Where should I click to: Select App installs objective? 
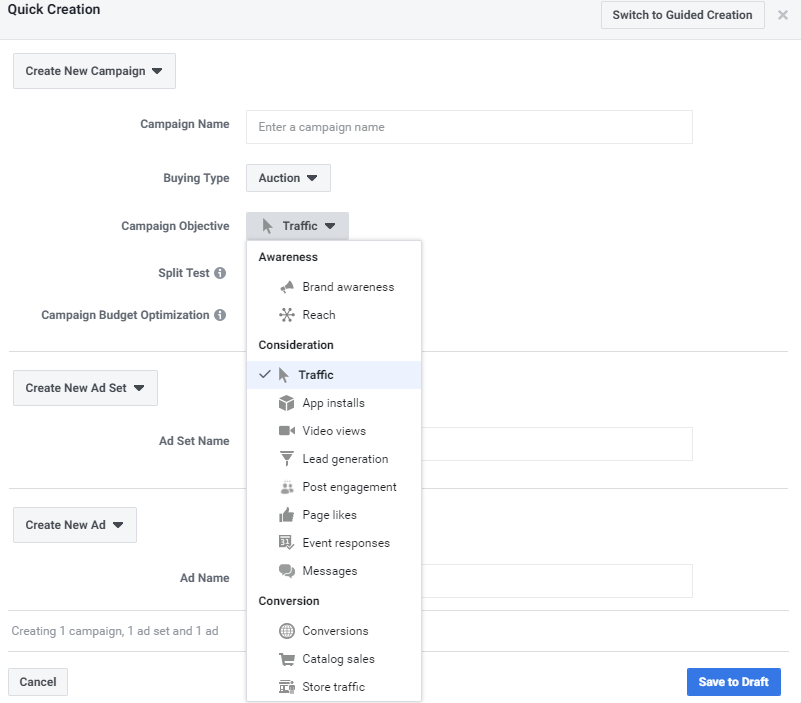point(334,403)
